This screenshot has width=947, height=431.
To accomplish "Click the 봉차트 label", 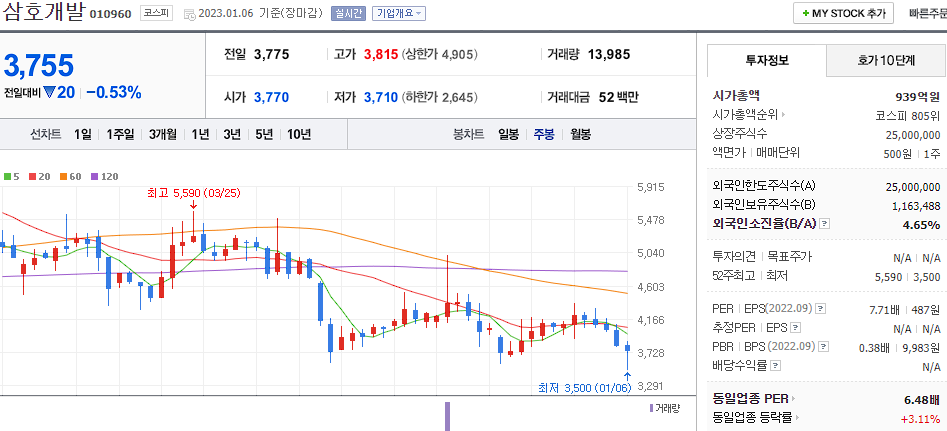I will pyautogui.click(x=469, y=135).
